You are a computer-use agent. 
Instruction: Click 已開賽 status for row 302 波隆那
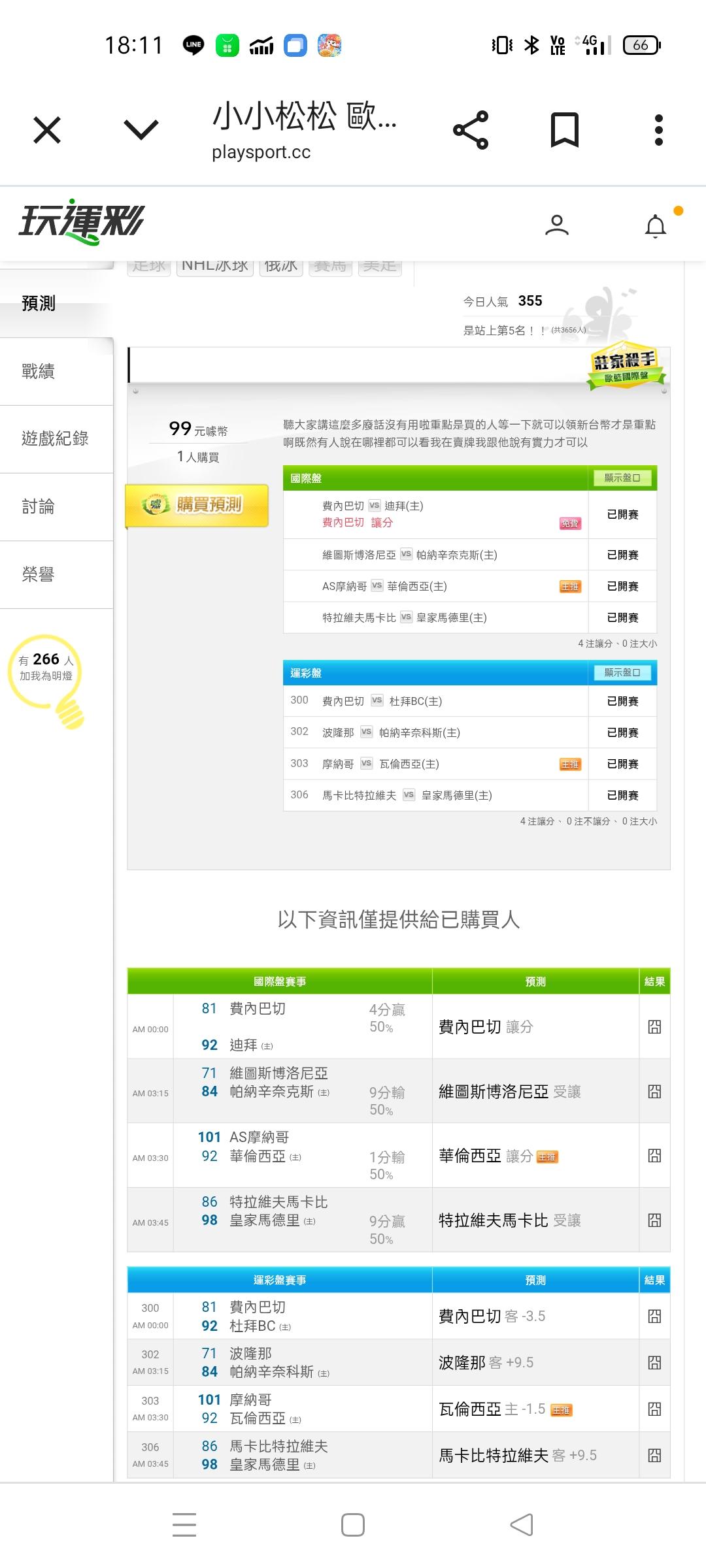(x=622, y=732)
